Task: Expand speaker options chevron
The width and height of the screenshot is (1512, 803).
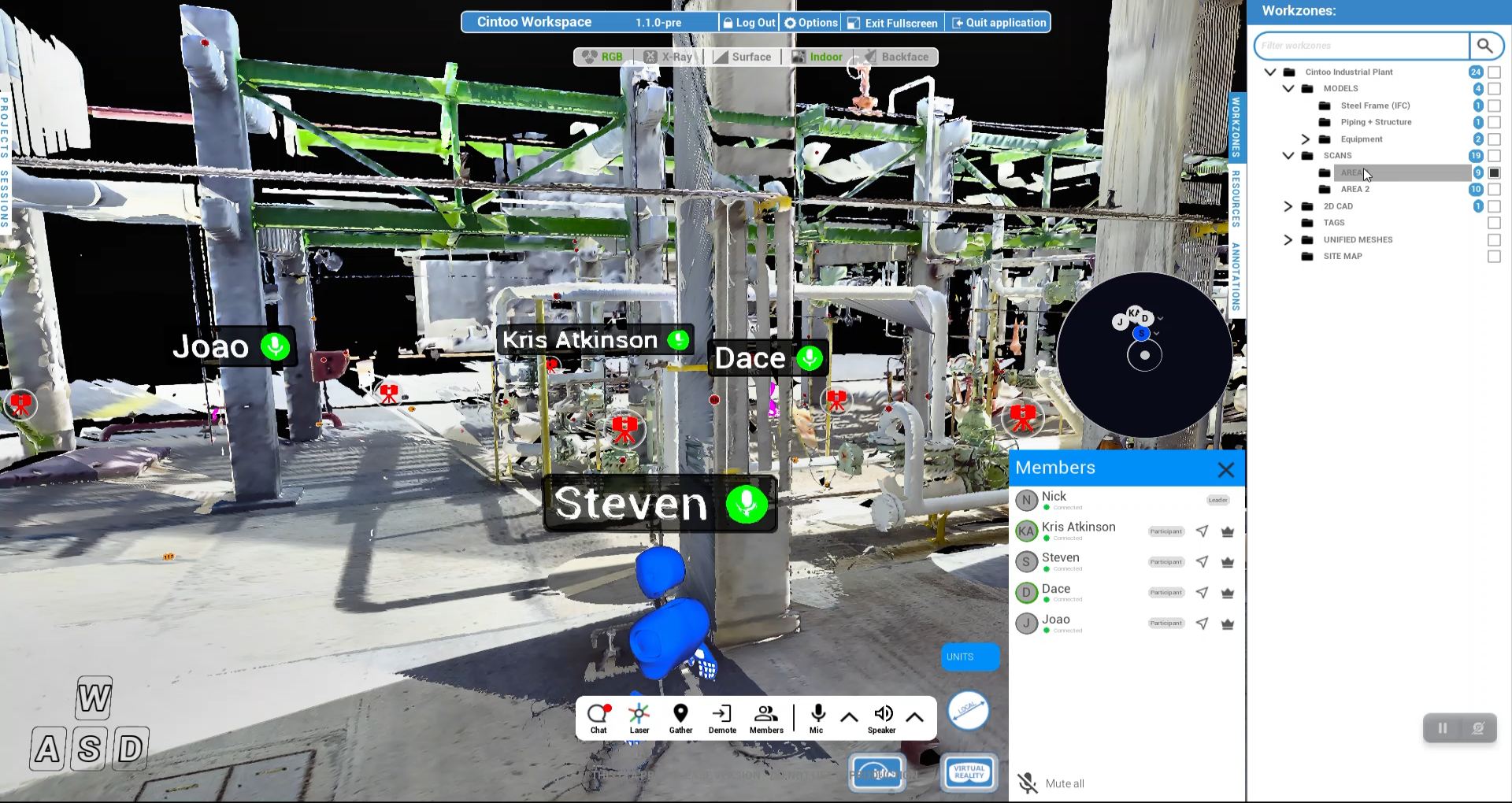Action: [x=914, y=717]
